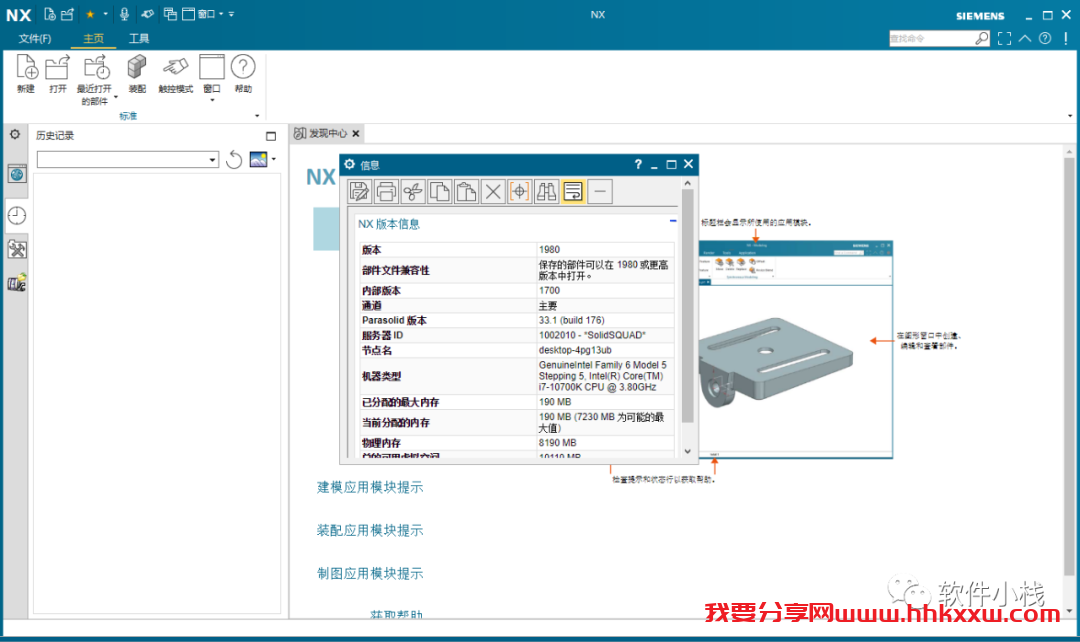Viewport: 1080px width, 642px height.
Task: Click Paste icon in 信息 window
Action: (466, 191)
